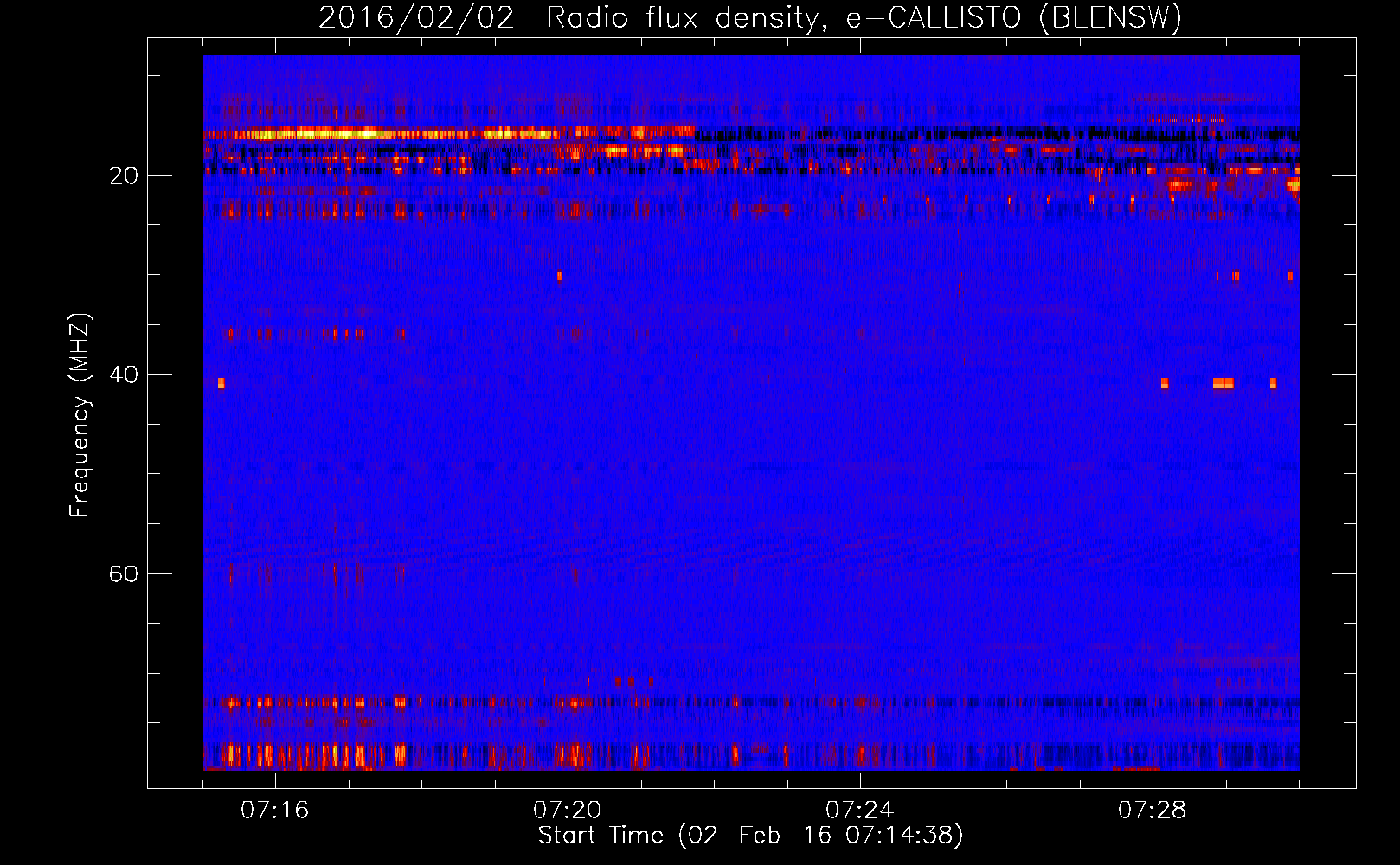Click the Frequency (MHZ) axis title
Viewport: 1400px width, 865px height.
pos(79,415)
